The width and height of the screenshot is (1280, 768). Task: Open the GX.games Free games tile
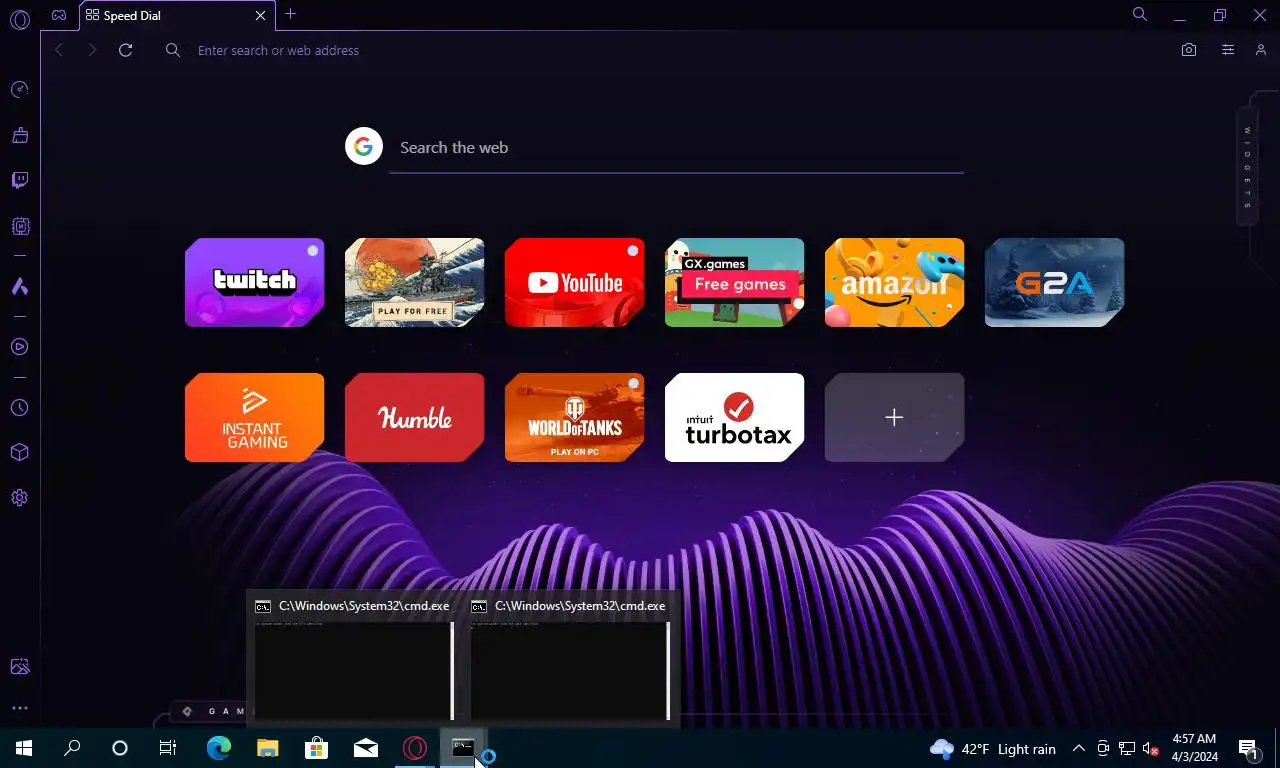pyautogui.click(x=735, y=282)
